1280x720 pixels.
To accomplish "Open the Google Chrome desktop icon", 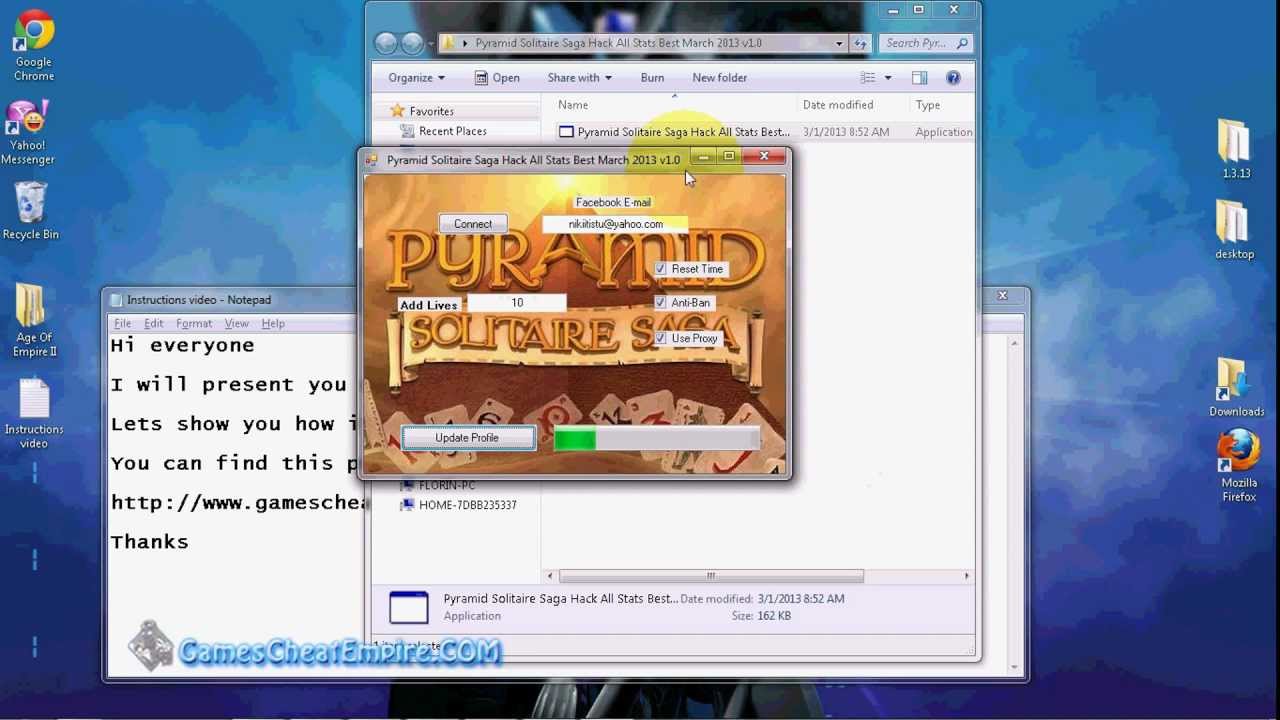I will (x=33, y=46).
